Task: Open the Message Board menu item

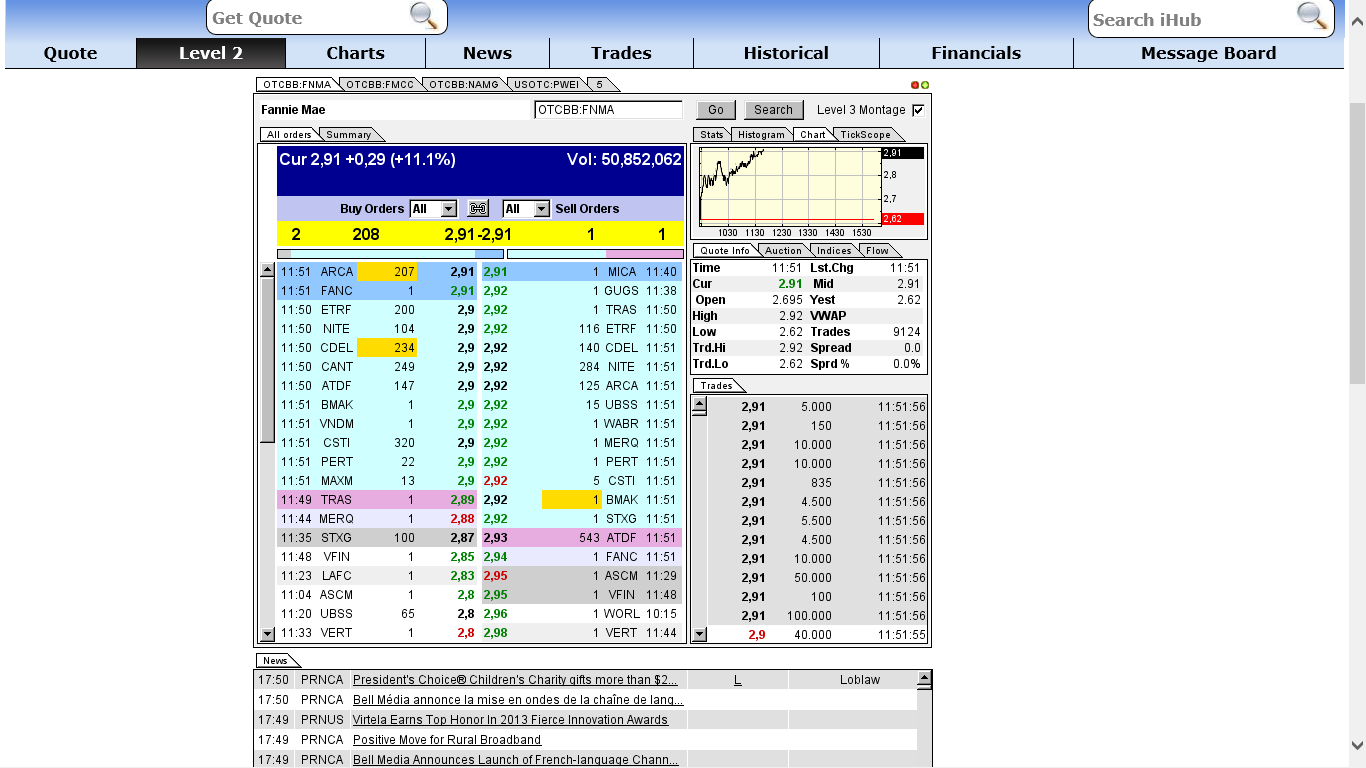Action: coord(1208,53)
